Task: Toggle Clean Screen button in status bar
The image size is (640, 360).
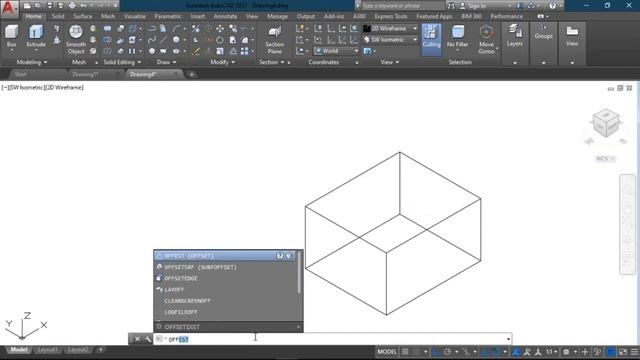Action: pos(623,351)
